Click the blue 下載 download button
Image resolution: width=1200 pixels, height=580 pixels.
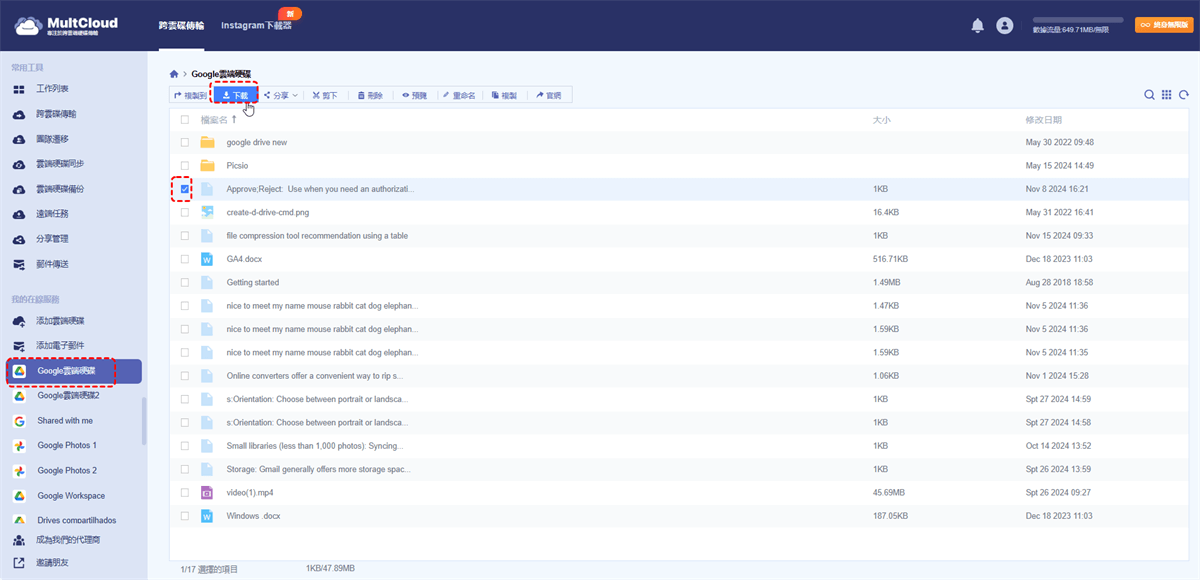(x=235, y=95)
